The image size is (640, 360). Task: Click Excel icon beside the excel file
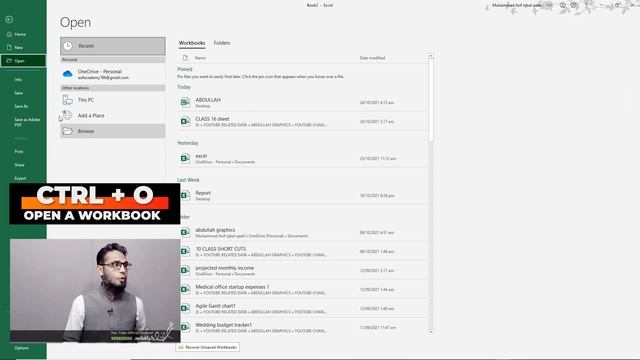click(x=185, y=158)
